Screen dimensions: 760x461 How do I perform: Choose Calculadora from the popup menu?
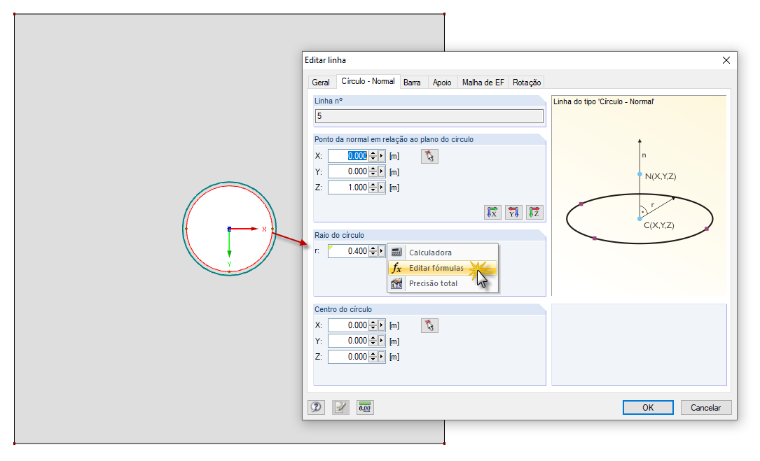click(443, 252)
